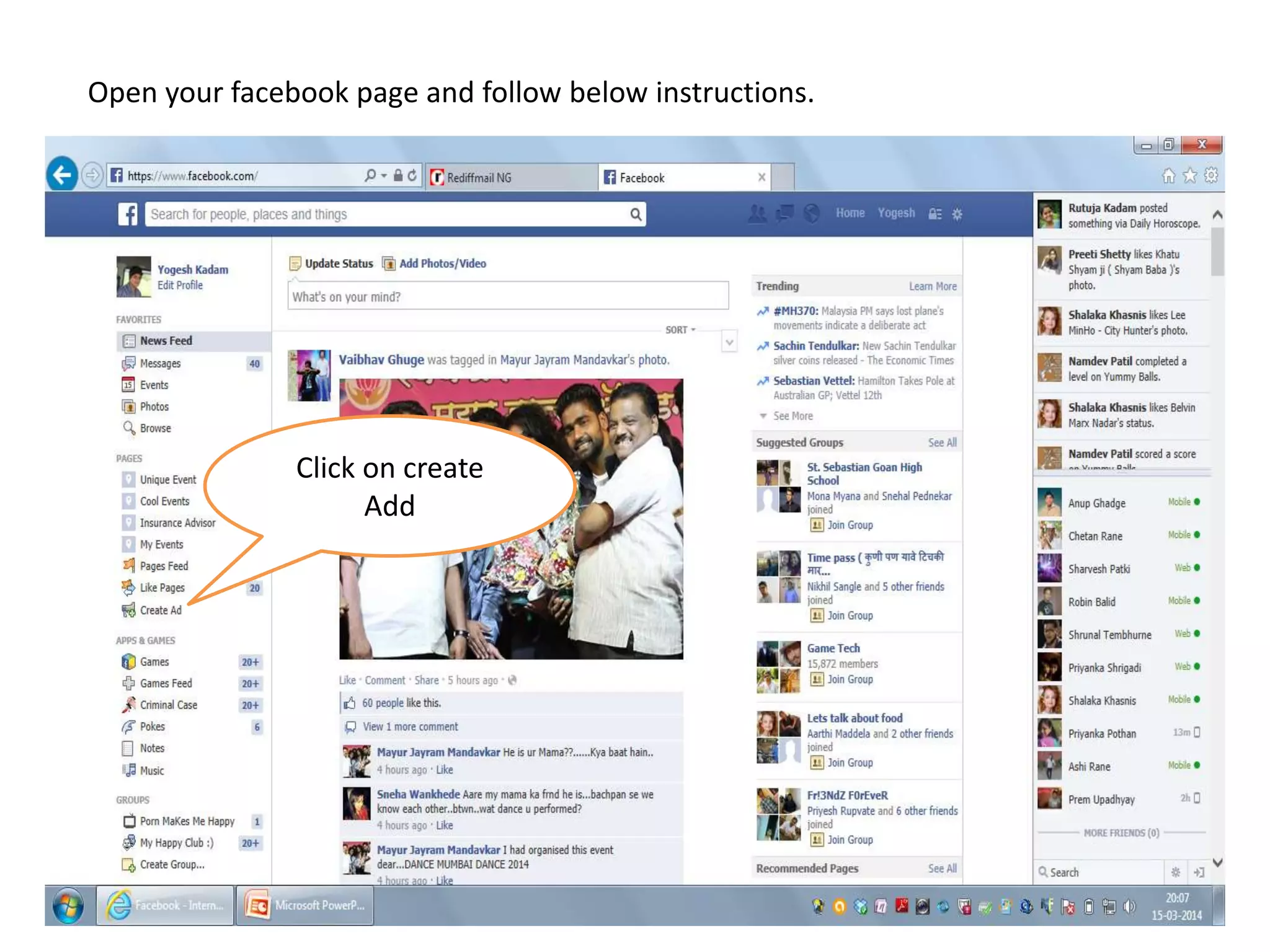Open the settings gear in Facebook top bar

pyautogui.click(x=957, y=214)
